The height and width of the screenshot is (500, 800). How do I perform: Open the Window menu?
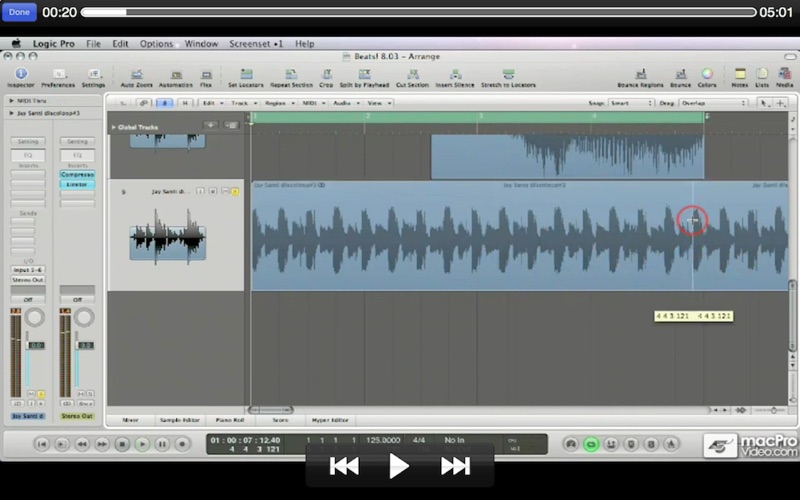click(201, 44)
